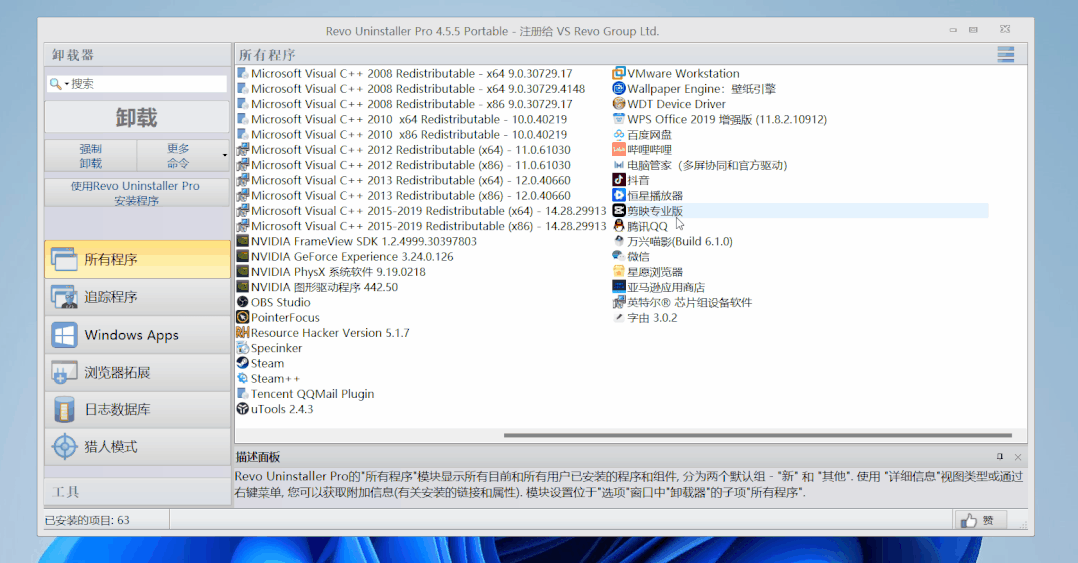This screenshot has height=563, width=1078.
Task: Click the 更多命令 button
Action: [x=178, y=155]
